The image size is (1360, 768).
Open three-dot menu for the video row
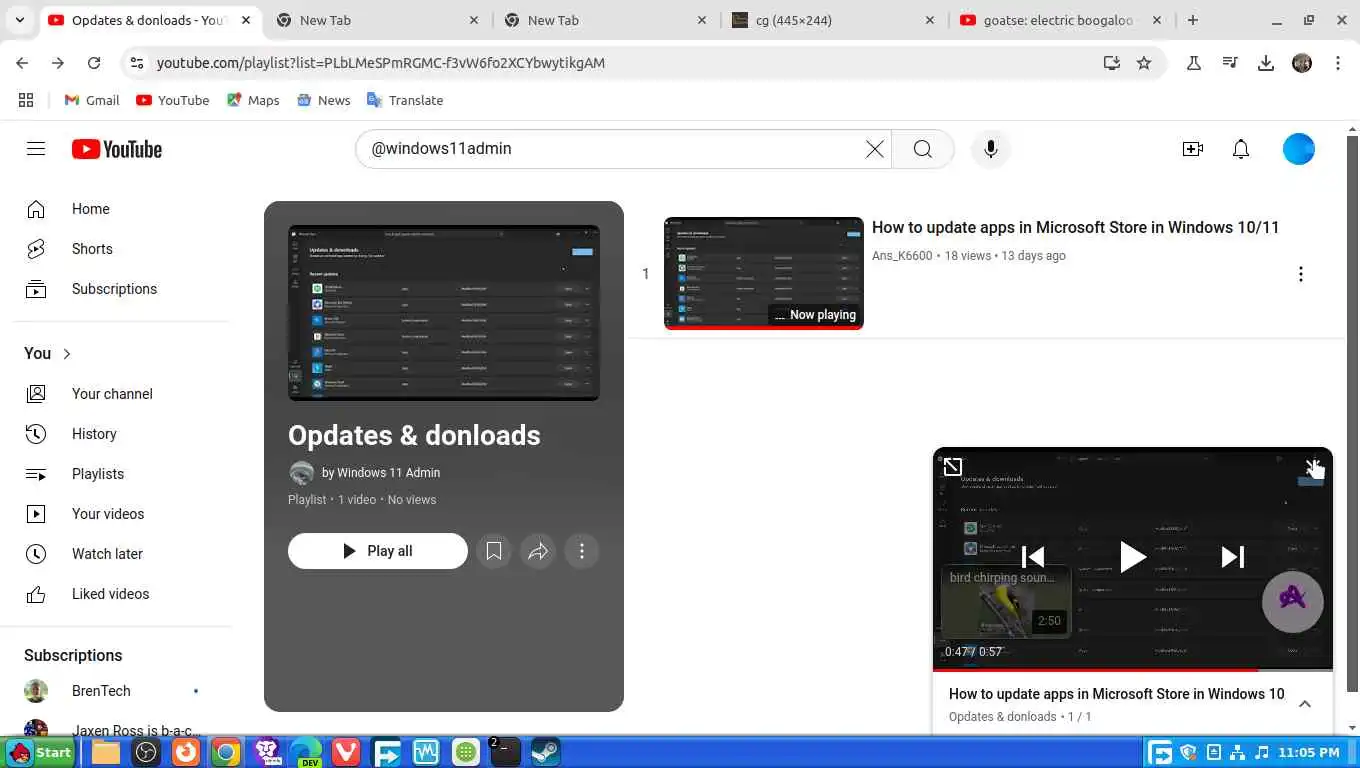(1301, 274)
